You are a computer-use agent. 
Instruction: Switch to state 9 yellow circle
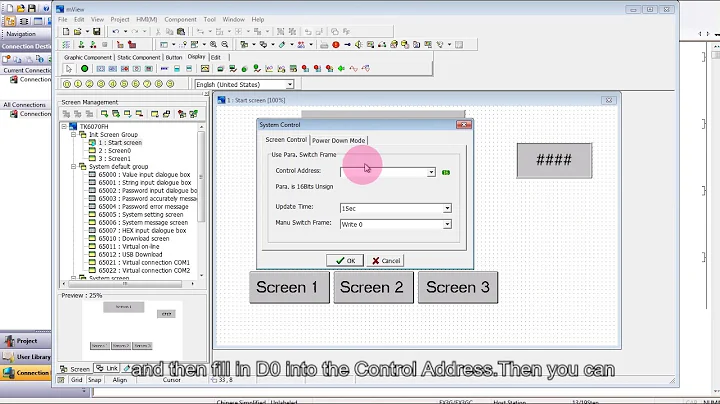(x=170, y=84)
